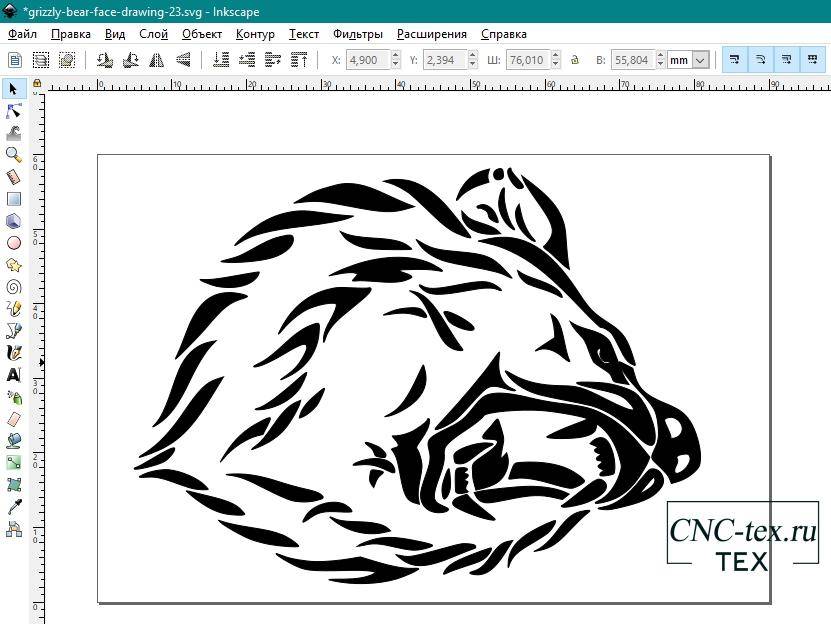Click Raise selection to top icon
The height and width of the screenshot is (624, 831).
[x=299, y=60]
